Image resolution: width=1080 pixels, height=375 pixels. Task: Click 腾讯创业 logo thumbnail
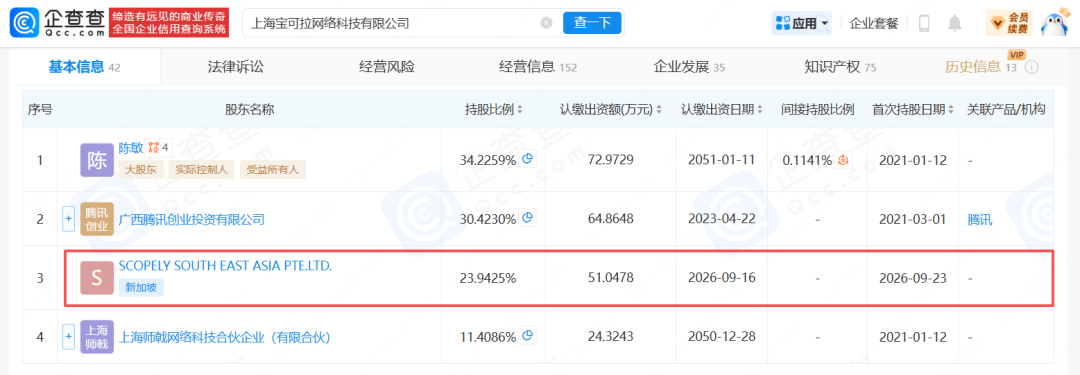click(96, 219)
